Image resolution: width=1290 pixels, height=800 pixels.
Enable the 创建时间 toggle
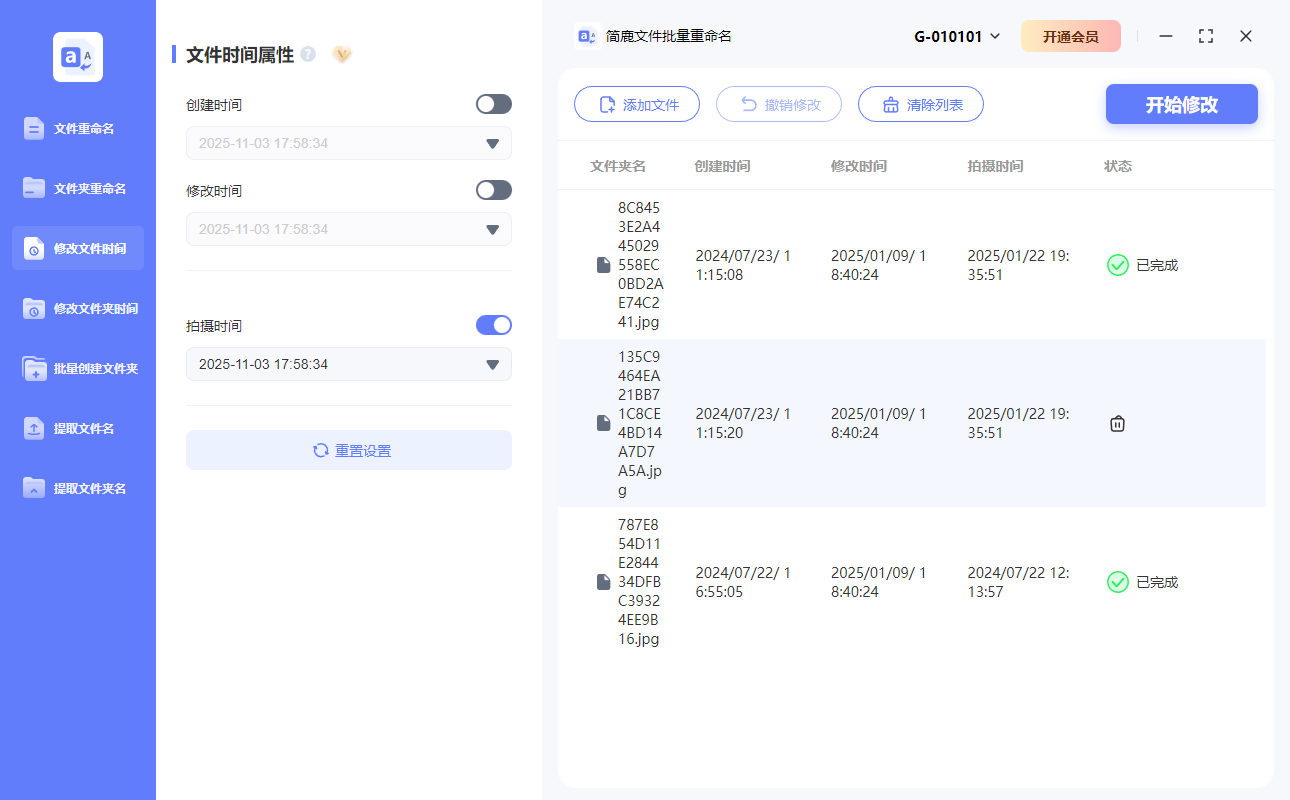493,103
